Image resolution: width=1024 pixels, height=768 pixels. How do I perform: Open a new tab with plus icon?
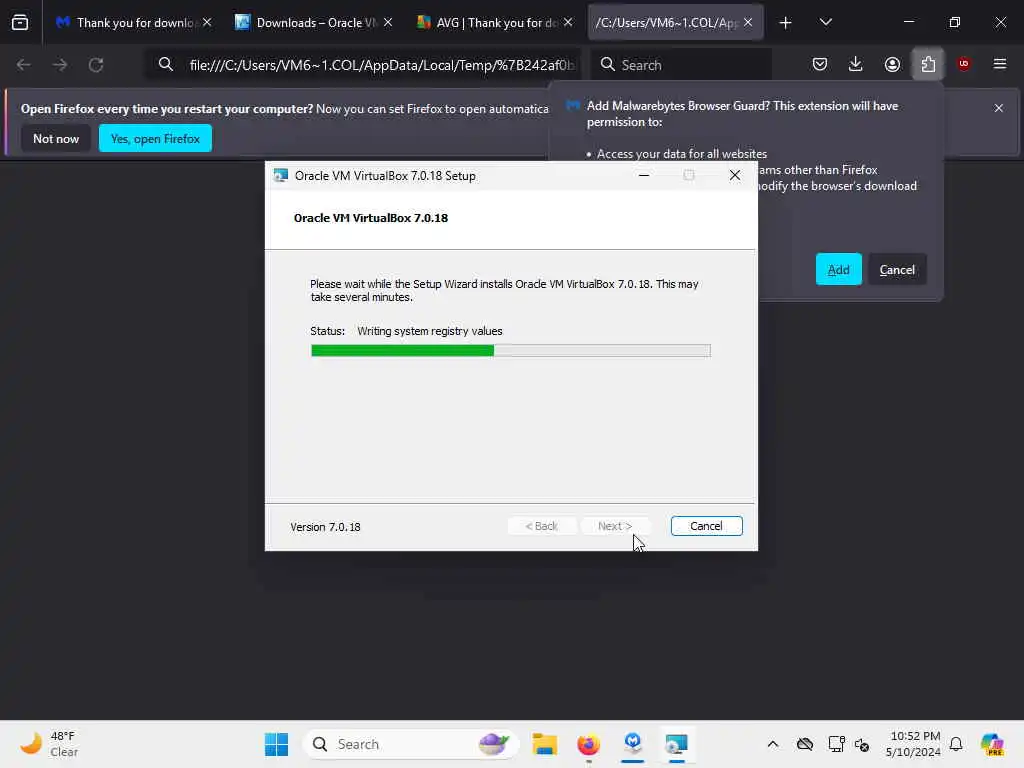coord(786,23)
